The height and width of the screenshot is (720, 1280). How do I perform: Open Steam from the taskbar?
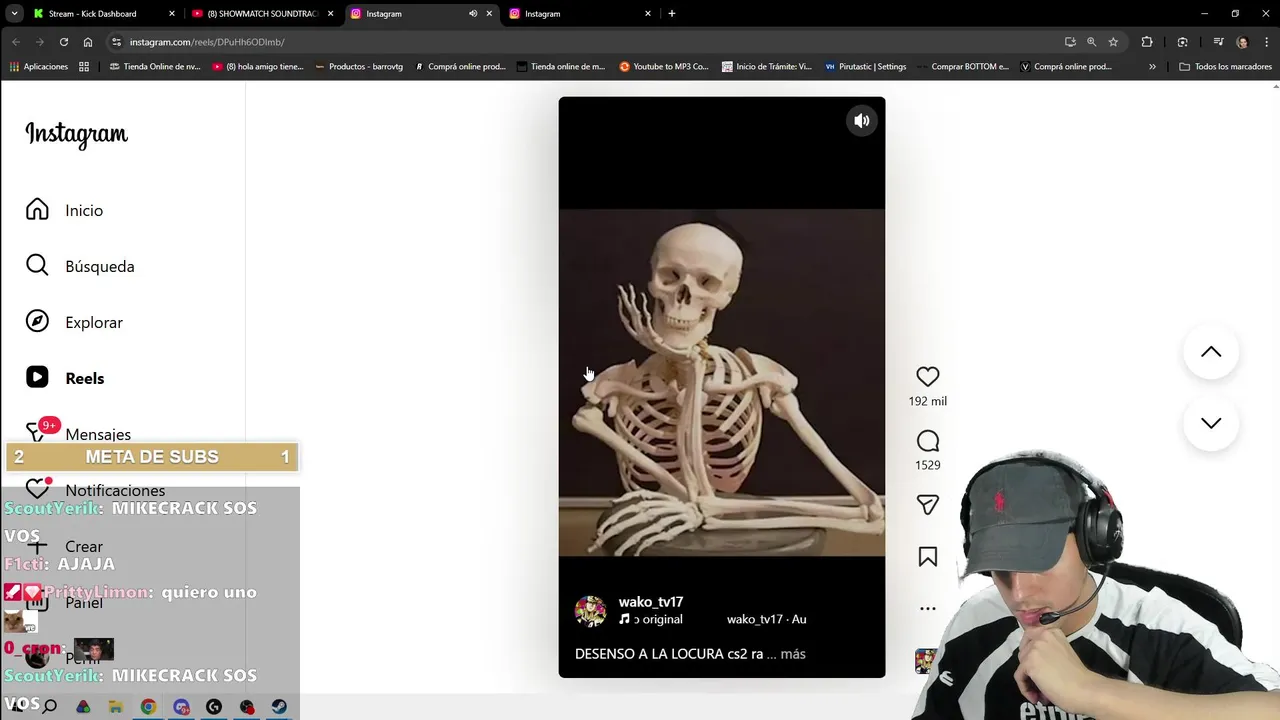(x=279, y=707)
